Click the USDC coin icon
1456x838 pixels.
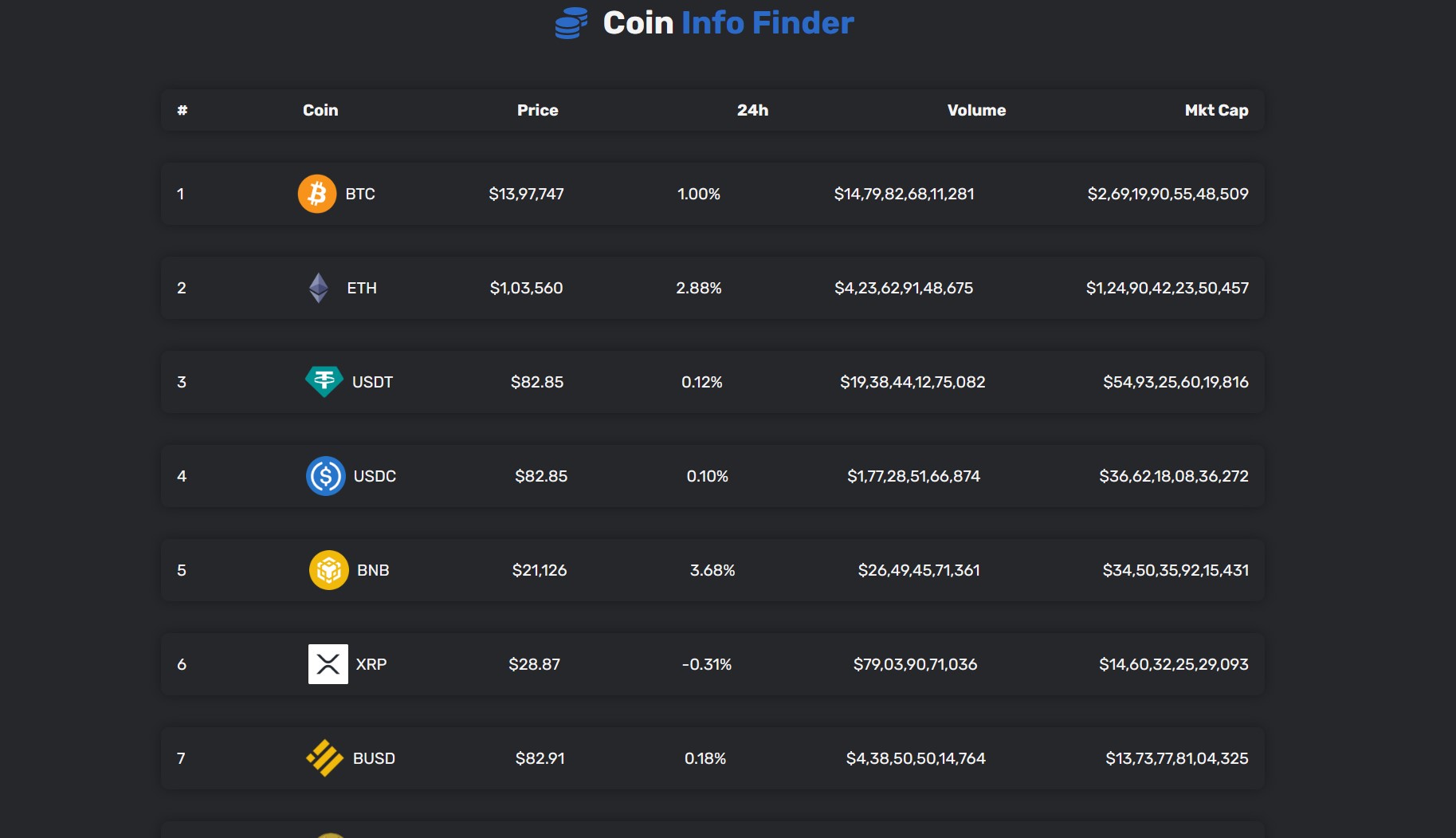point(326,476)
